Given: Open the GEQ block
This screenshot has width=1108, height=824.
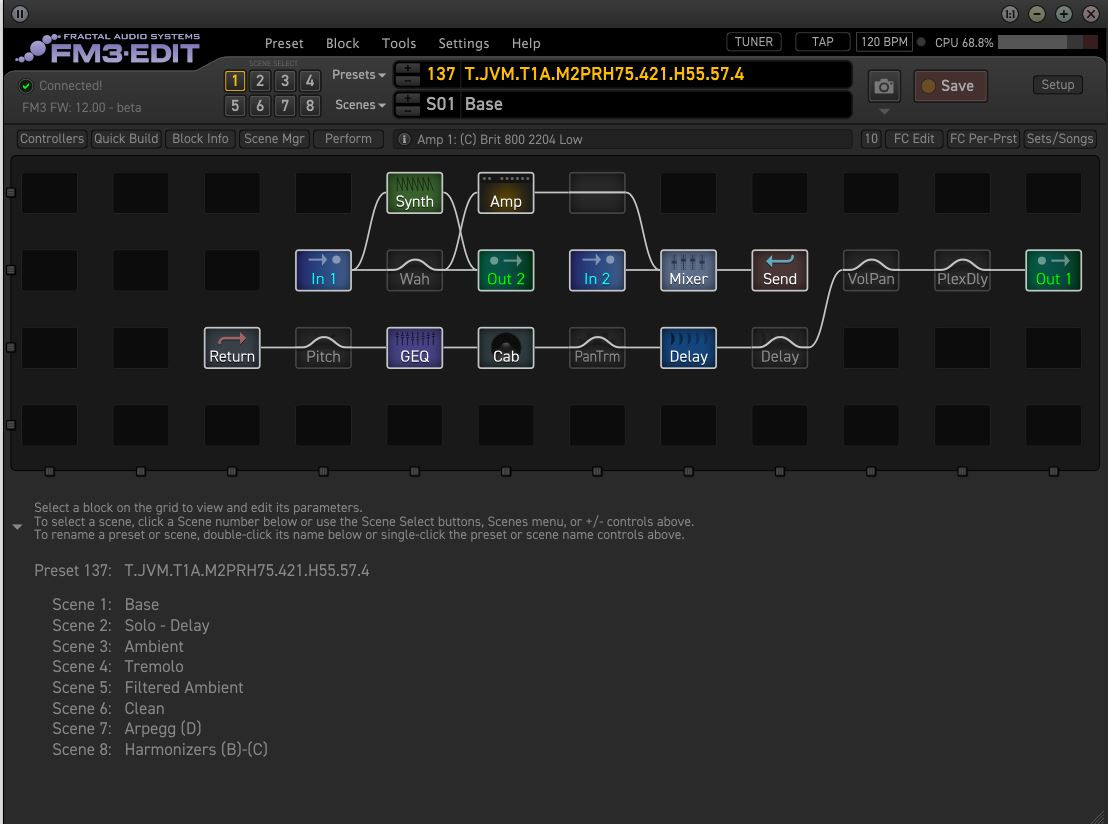Looking at the screenshot, I should [x=414, y=348].
